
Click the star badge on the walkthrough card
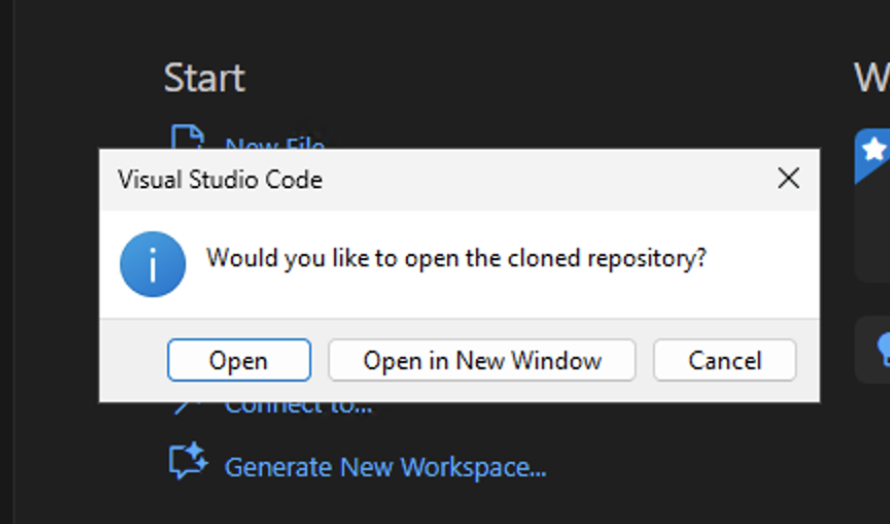pos(873,150)
